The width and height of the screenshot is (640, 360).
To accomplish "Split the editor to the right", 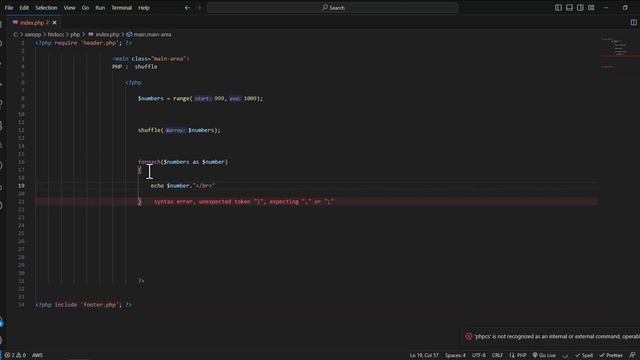I will (x=633, y=22).
